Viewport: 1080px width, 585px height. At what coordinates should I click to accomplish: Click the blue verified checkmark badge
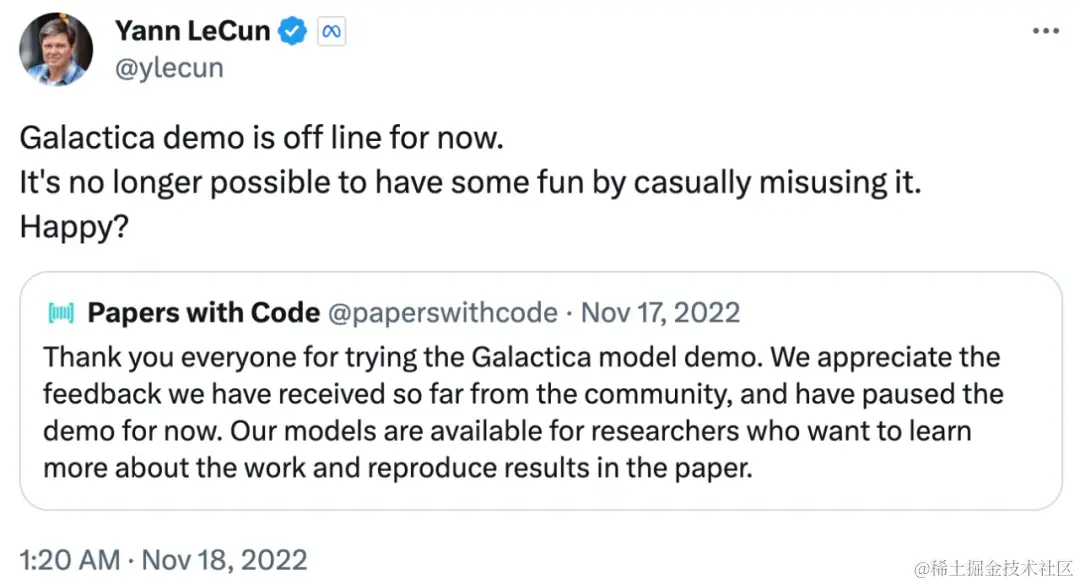(292, 32)
